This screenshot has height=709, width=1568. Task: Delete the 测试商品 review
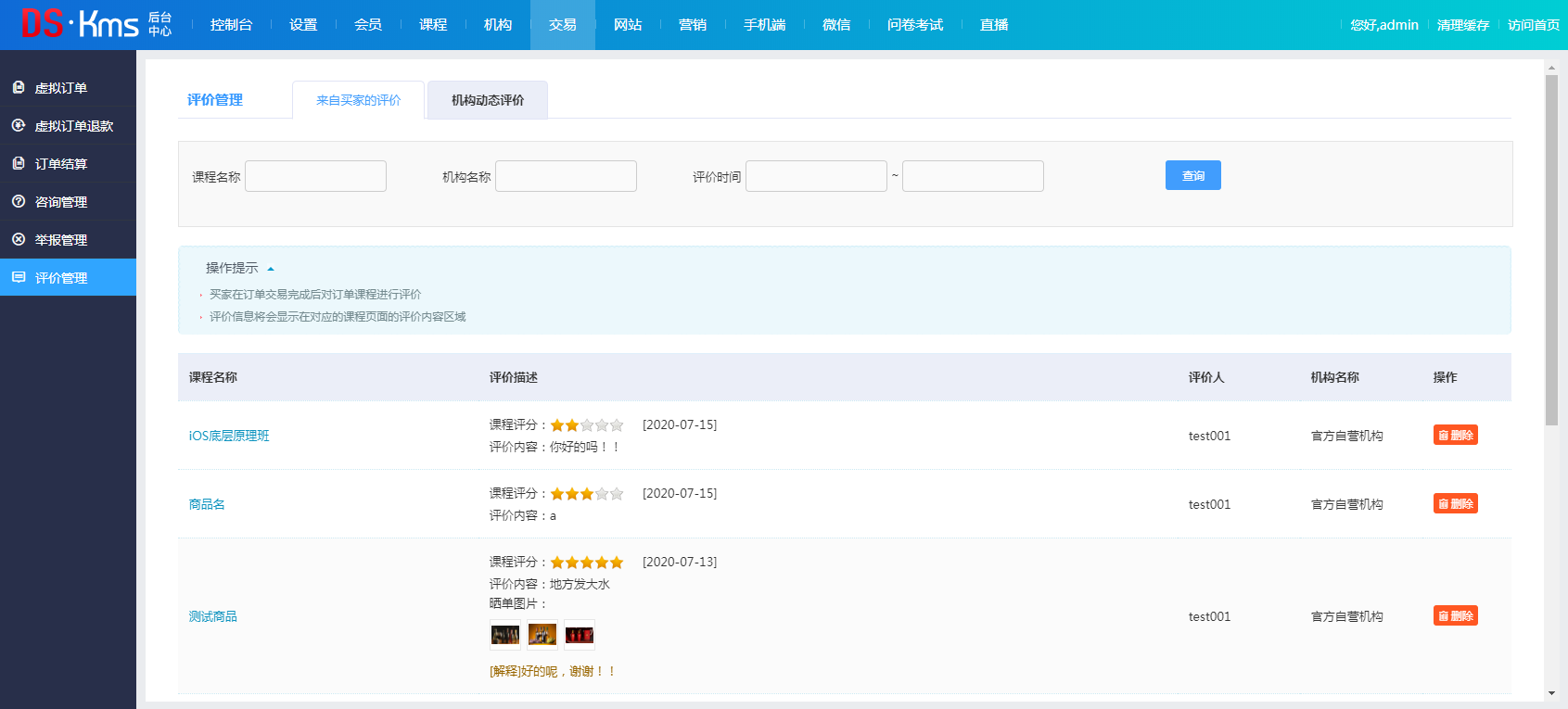[1456, 616]
